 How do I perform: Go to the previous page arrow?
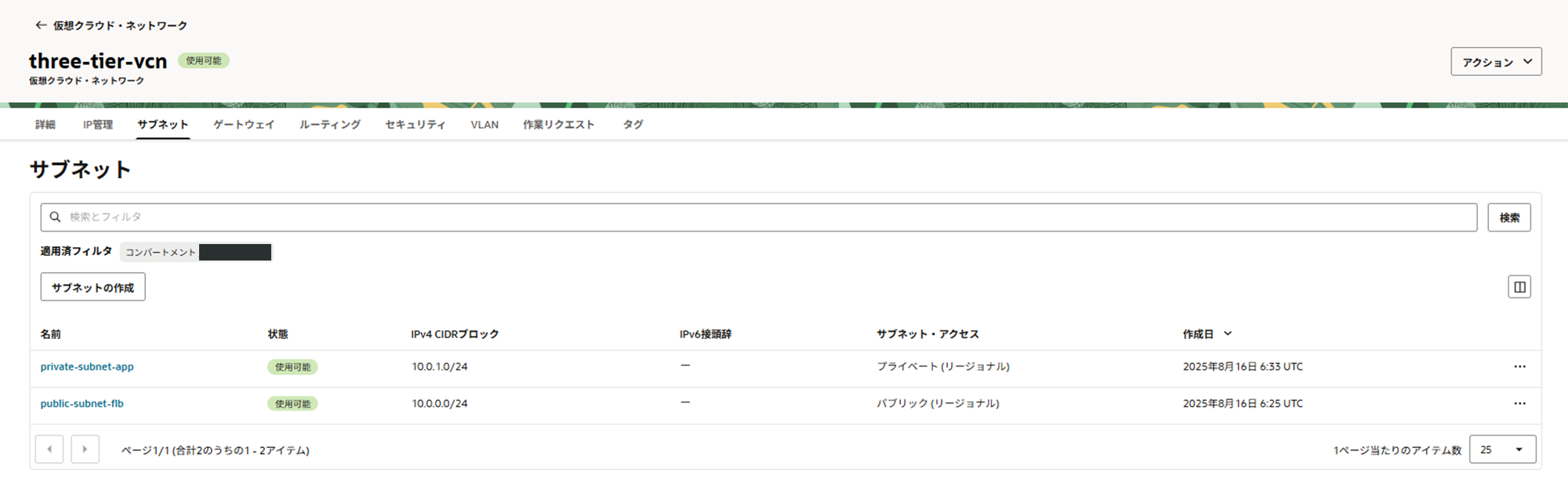[49, 450]
